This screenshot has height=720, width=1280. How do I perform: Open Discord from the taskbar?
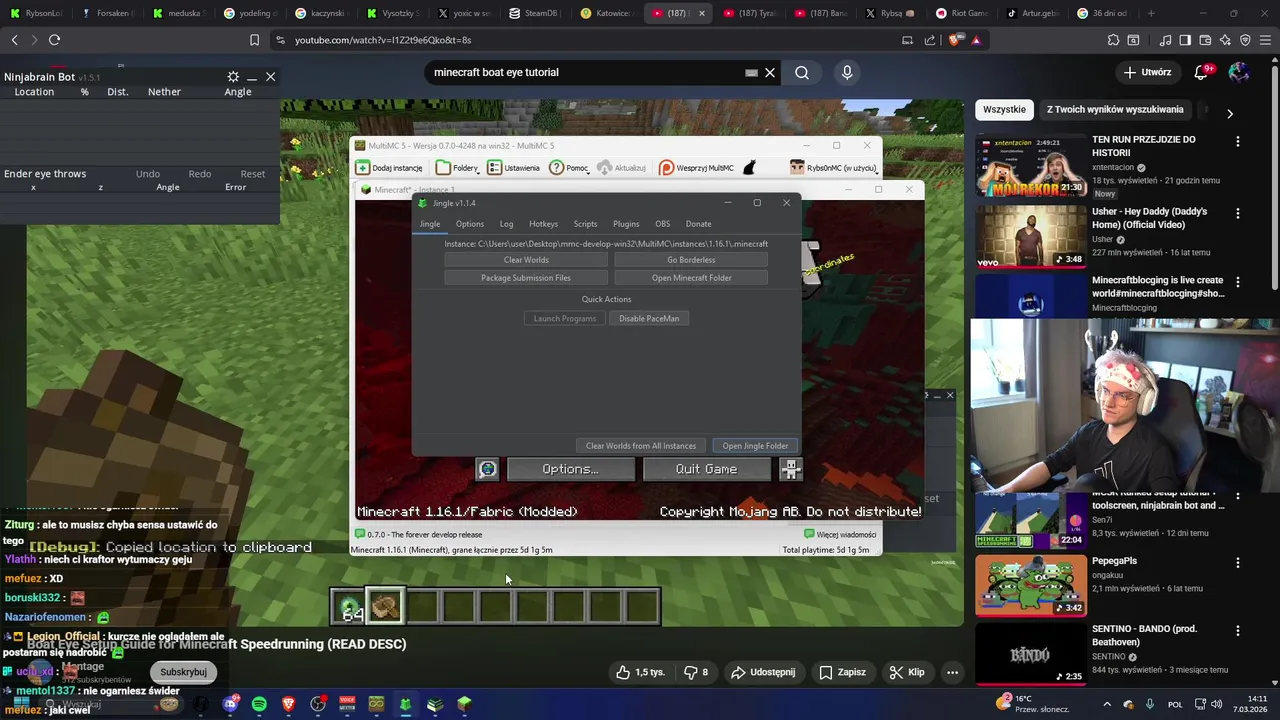231,704
